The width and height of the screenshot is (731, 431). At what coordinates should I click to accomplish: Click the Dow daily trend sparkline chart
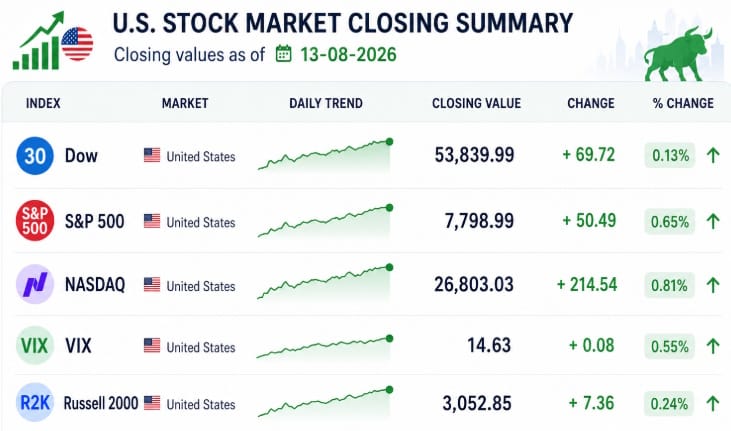coord(325,155)
